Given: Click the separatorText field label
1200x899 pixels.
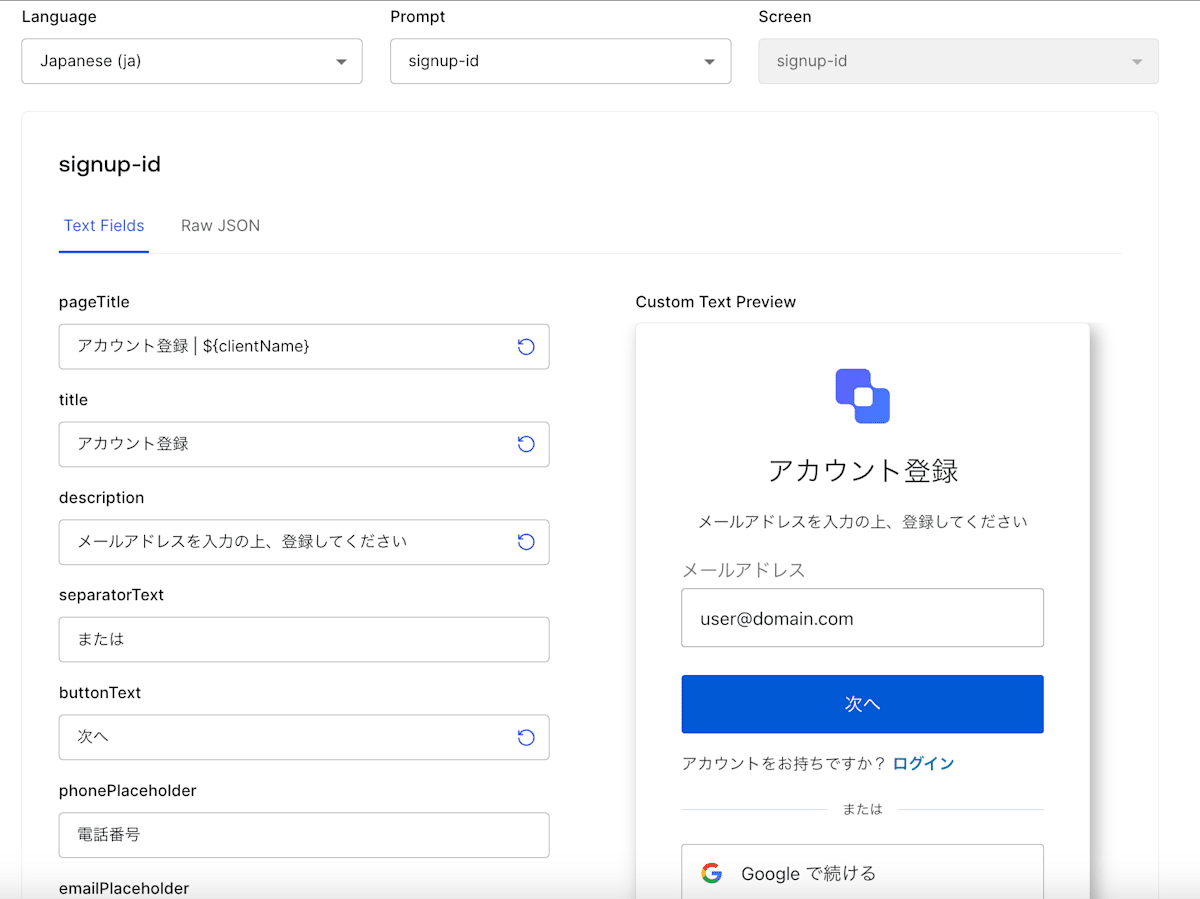Looking at the screenshot, I should point(111,595).
